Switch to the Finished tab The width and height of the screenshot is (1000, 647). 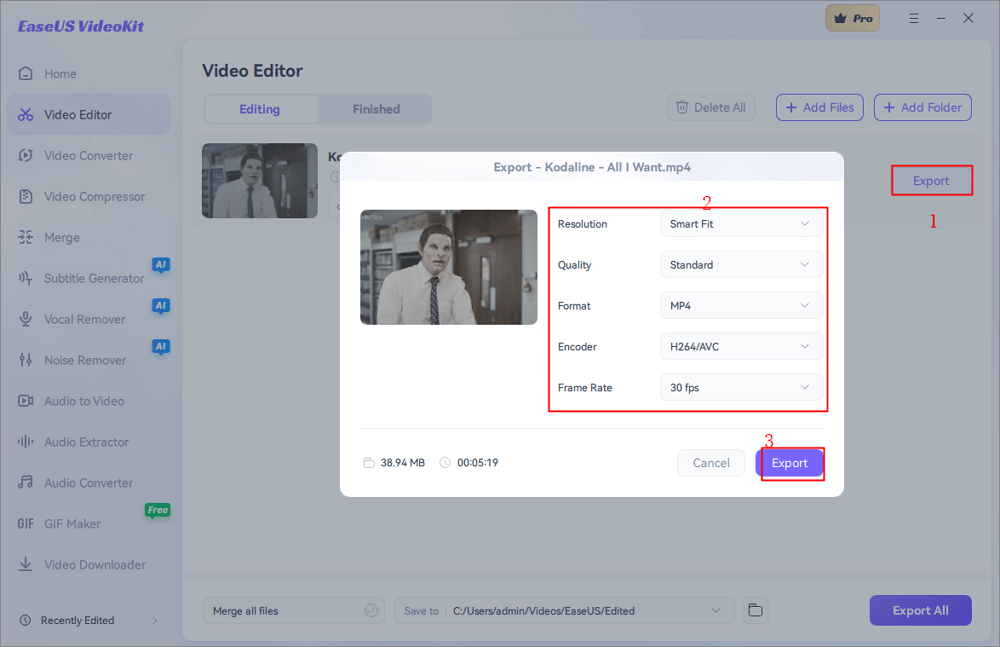point(376,109)
